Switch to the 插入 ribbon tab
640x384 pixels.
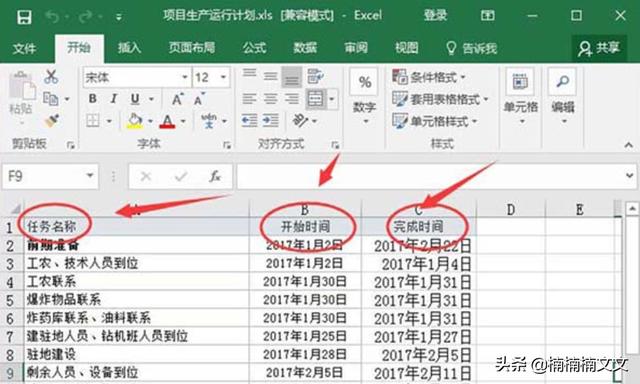point(129,48)
